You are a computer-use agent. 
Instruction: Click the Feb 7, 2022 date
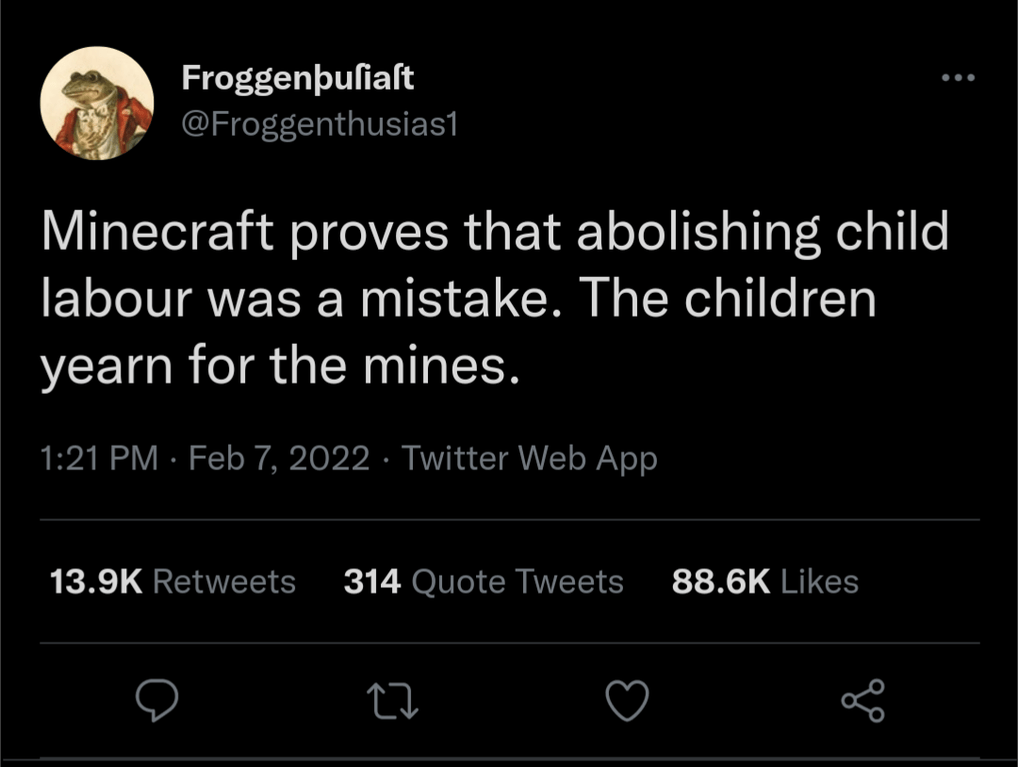tap(279, 459)
